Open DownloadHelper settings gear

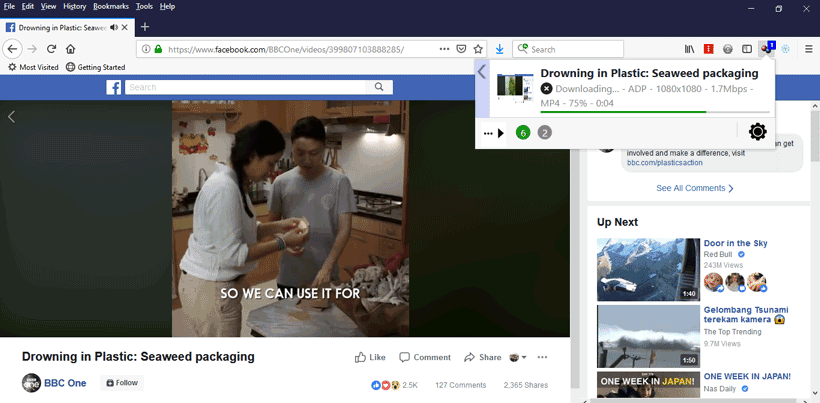(x=757, y=132)
